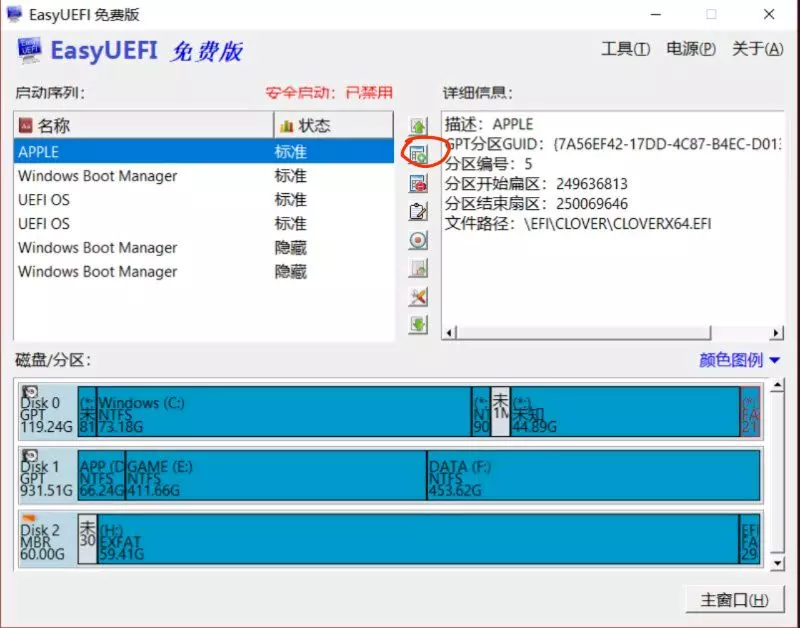
Task: Click the create new boot entry icon
Action: pos(418,154)
